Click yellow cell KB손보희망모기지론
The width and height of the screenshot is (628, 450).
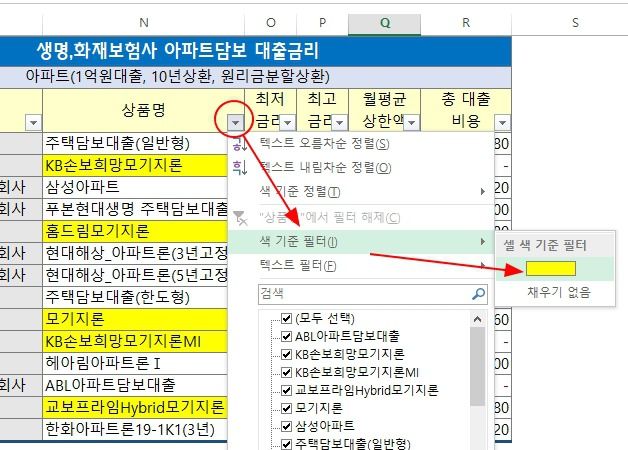pyautogui.click(x=135, y=165)
